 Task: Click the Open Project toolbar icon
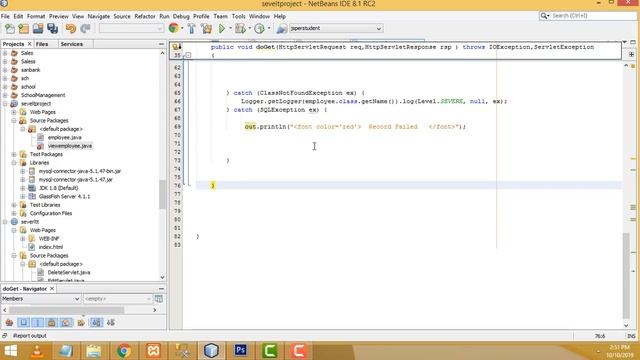pos(38,29)
